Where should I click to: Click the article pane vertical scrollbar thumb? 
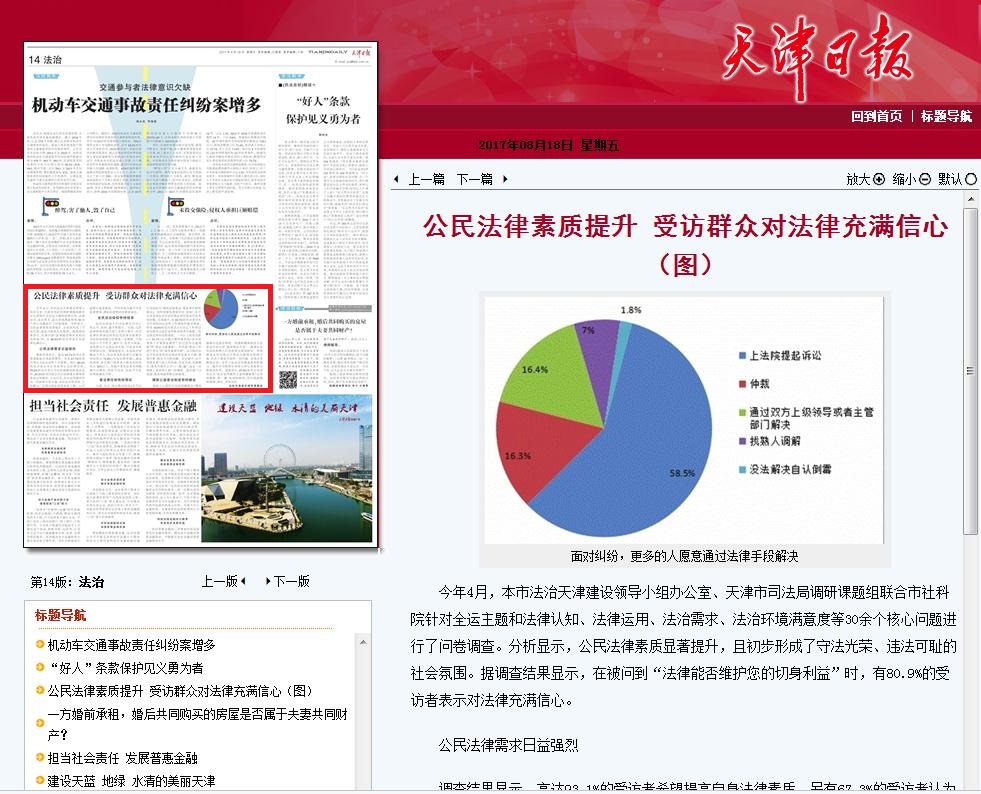tap(970, 371)
